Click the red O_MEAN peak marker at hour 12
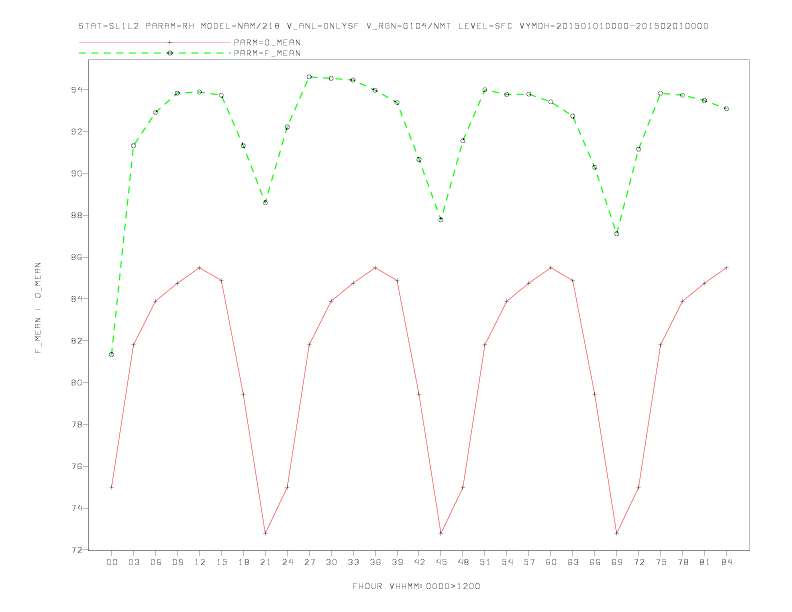Viewport: 792px width, 612px height. coord(200,268)
